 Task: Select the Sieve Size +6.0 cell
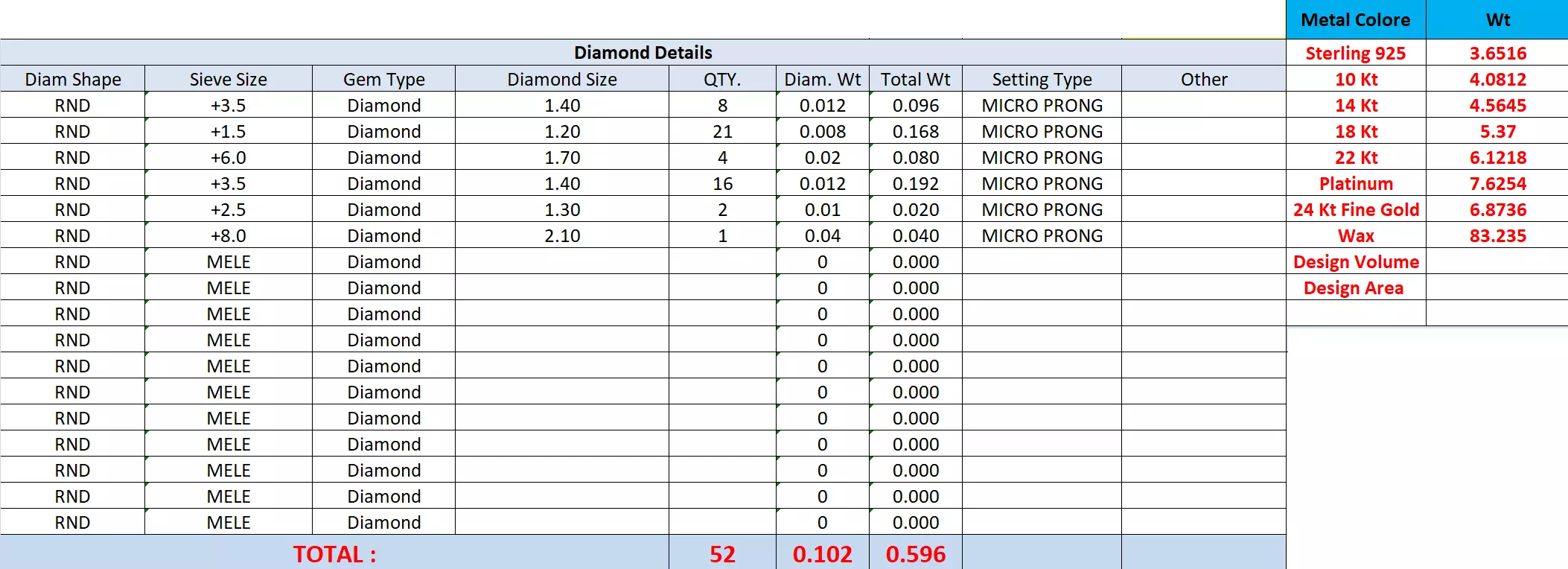tap(229, 157)
